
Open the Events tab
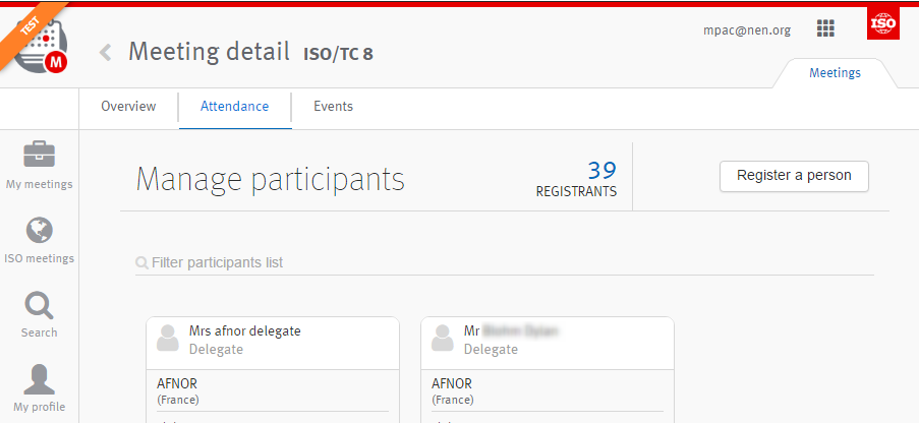click(x=333, y=107)
